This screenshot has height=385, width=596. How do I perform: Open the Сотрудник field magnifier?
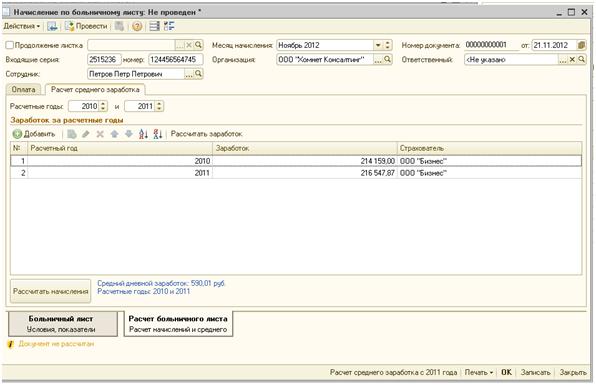pos(198,74)
